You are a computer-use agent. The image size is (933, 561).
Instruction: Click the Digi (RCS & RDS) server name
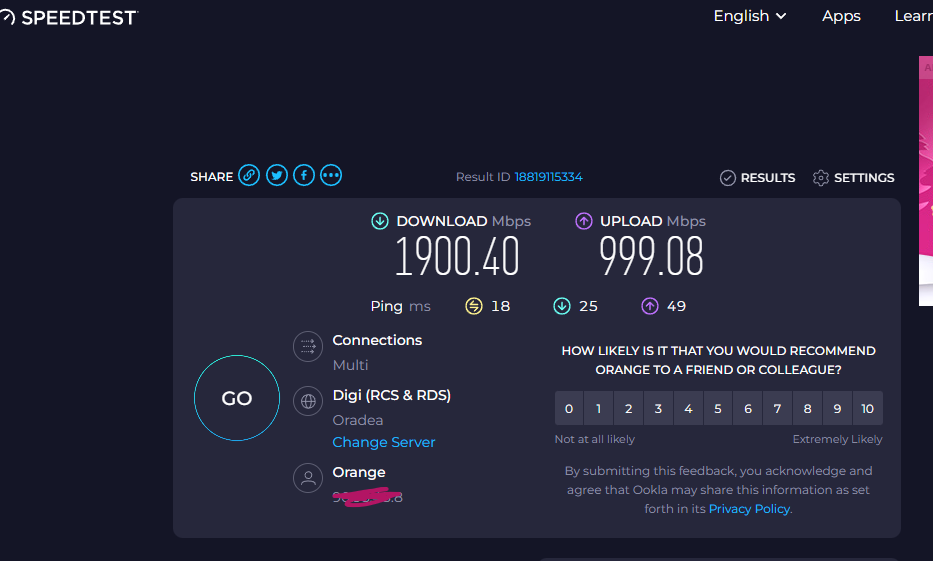(392, 395)
